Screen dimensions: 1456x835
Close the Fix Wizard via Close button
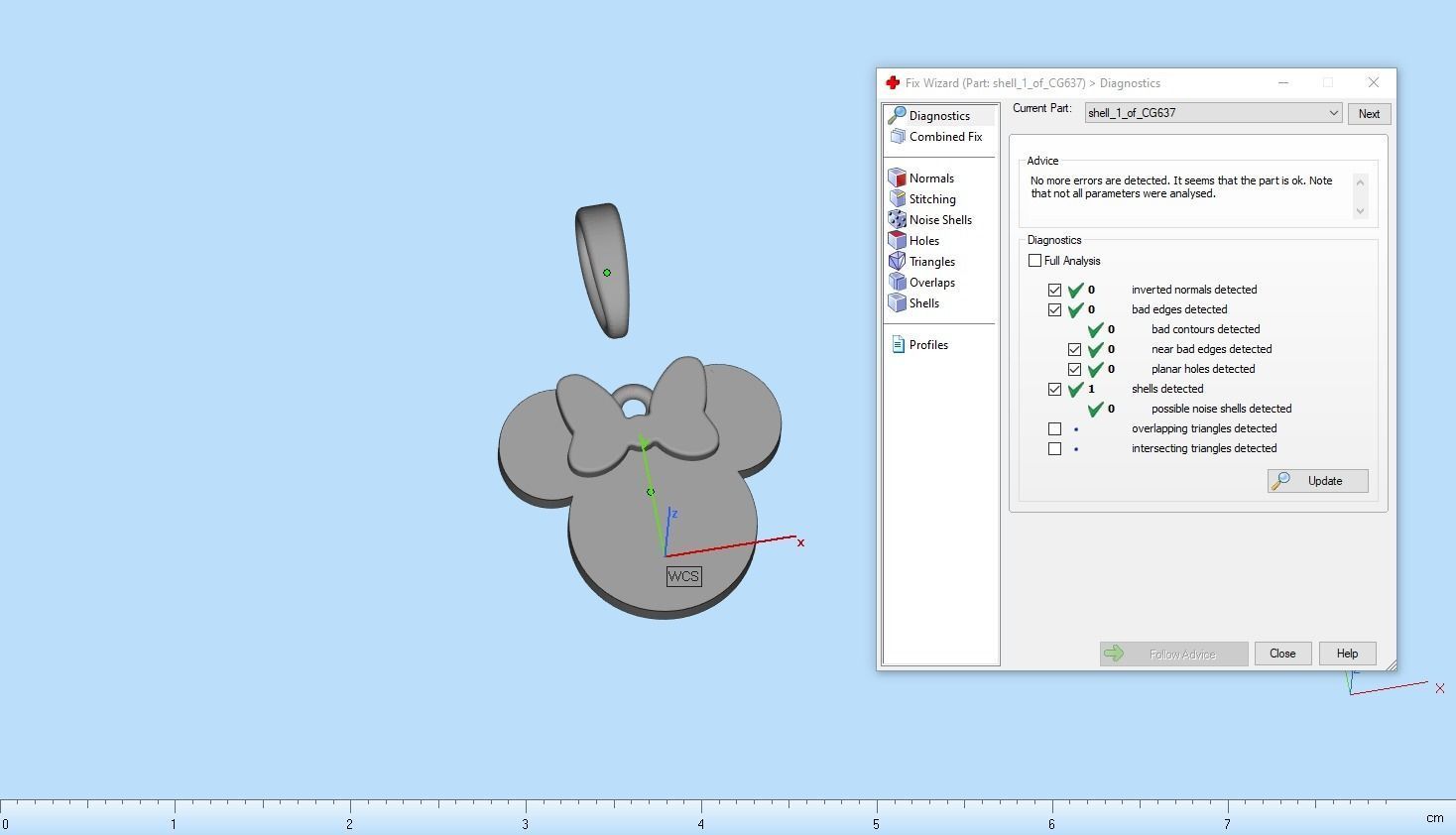pos(1282,654)
